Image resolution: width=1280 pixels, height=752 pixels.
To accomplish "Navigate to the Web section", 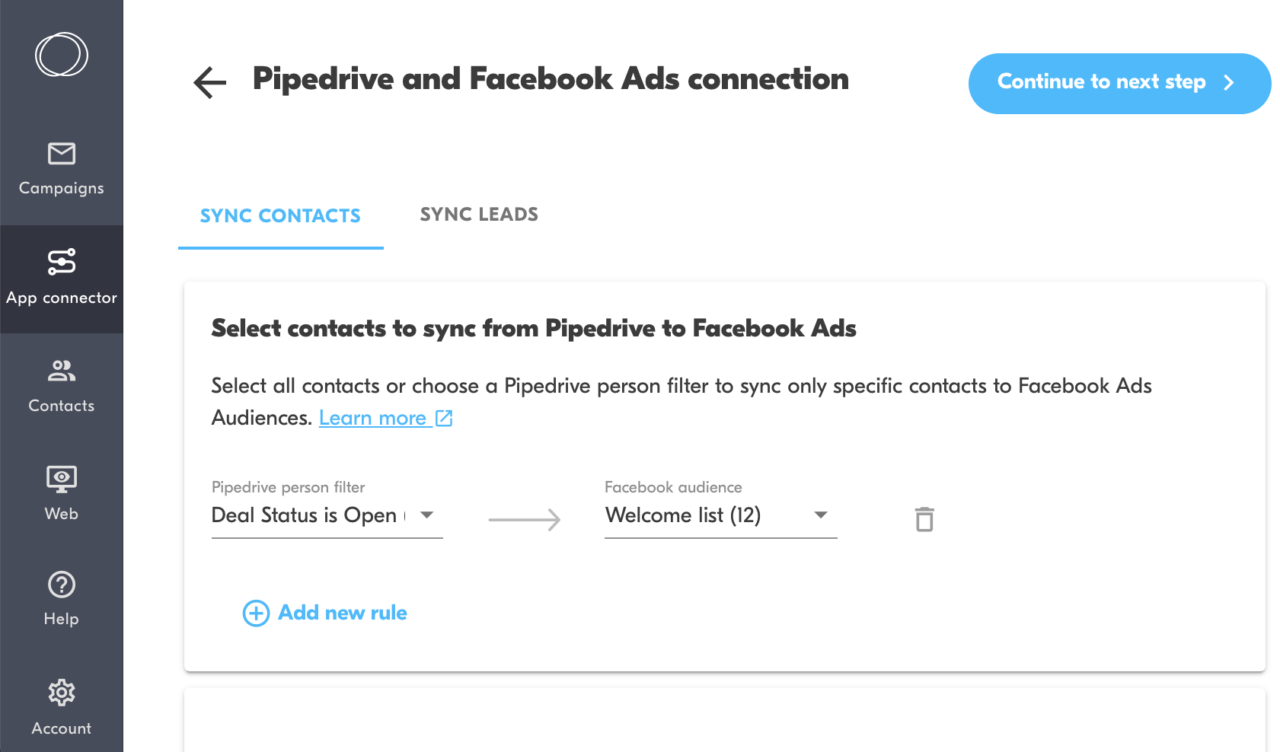I will [61, 494].
